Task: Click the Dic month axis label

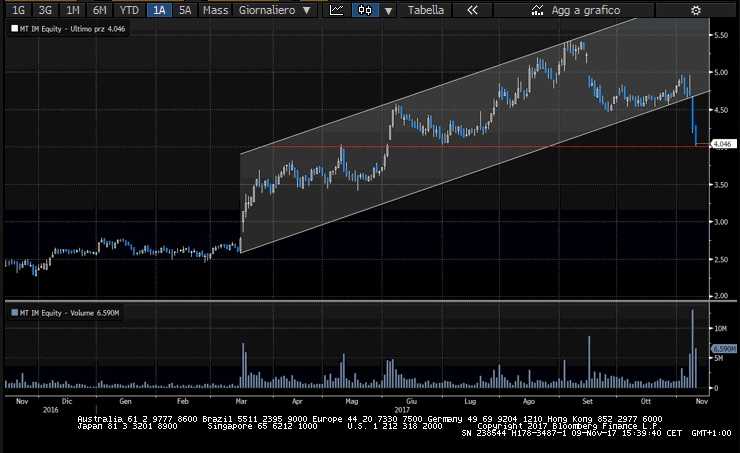Action: [x=67, y=401]
